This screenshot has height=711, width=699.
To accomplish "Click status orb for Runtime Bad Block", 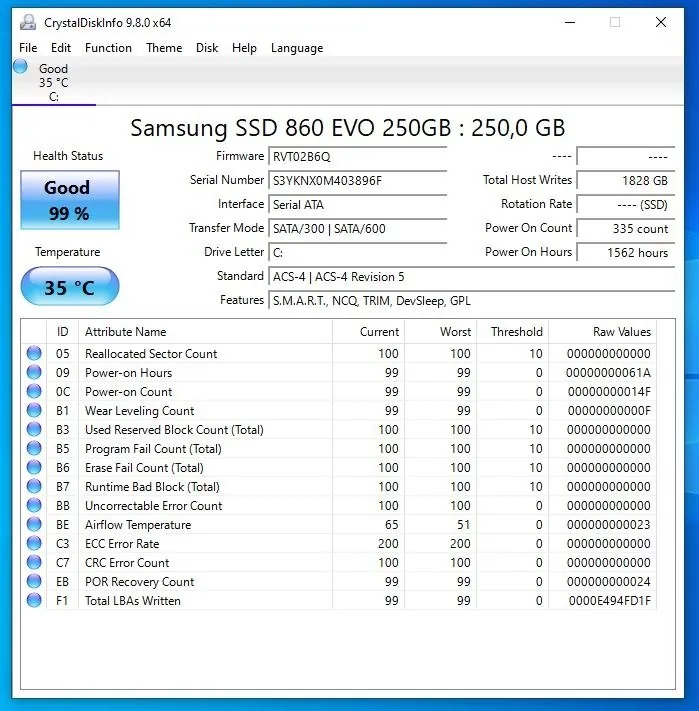I will (x=34, y=487).
